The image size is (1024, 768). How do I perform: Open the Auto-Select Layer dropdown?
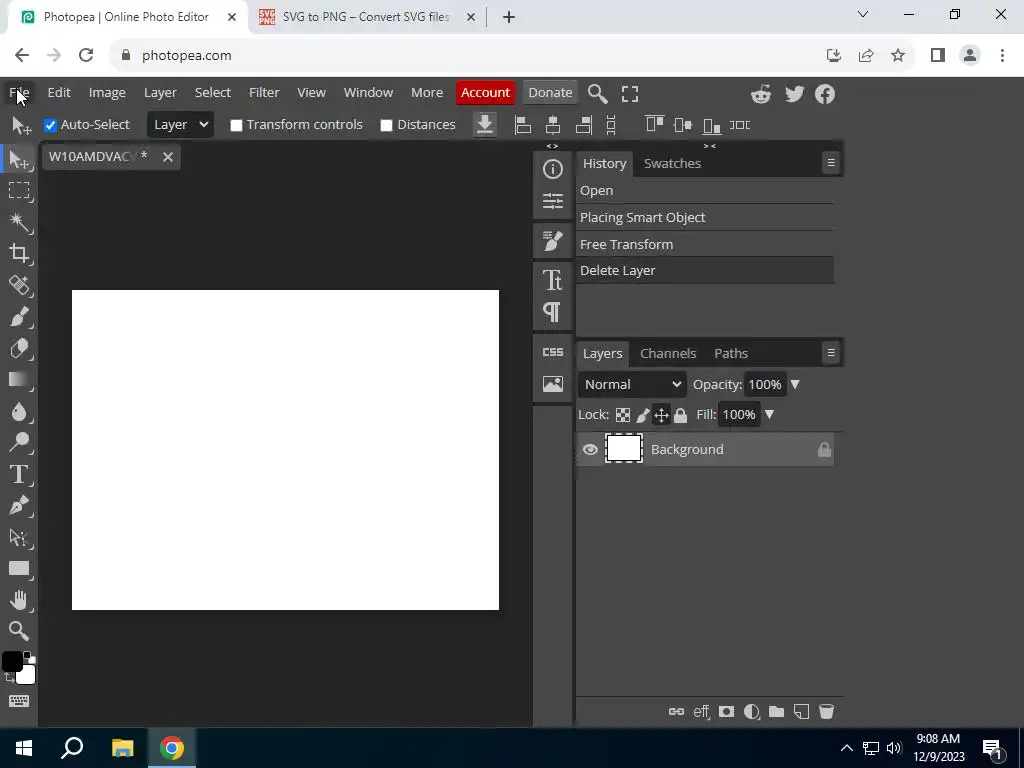pyautogui.click(x=180, y=124)
